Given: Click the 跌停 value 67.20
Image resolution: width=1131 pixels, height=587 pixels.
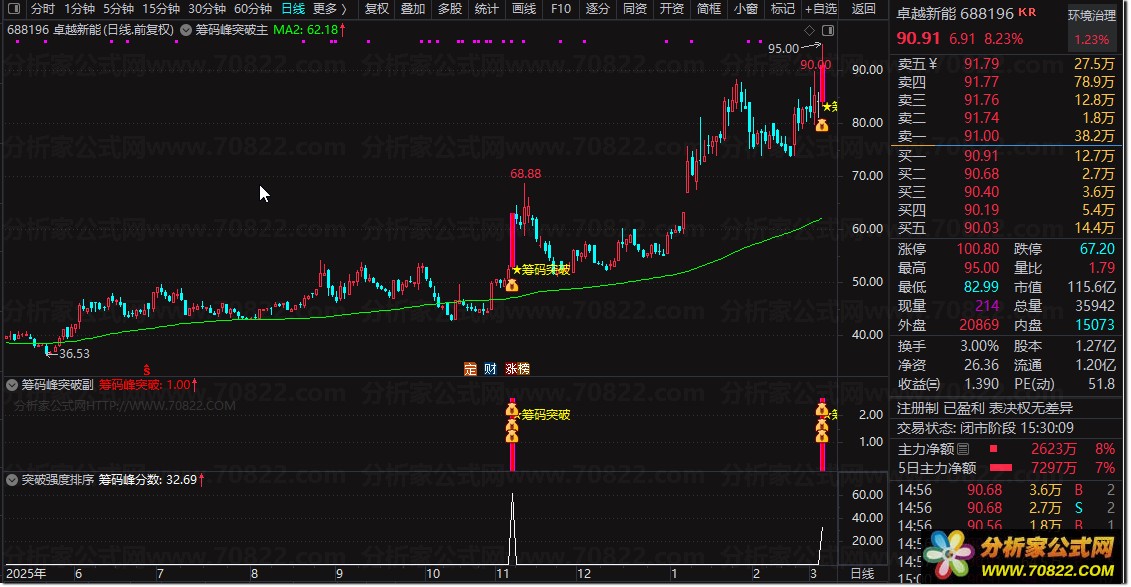Looking at the screenshot, I should point(1097,249).
